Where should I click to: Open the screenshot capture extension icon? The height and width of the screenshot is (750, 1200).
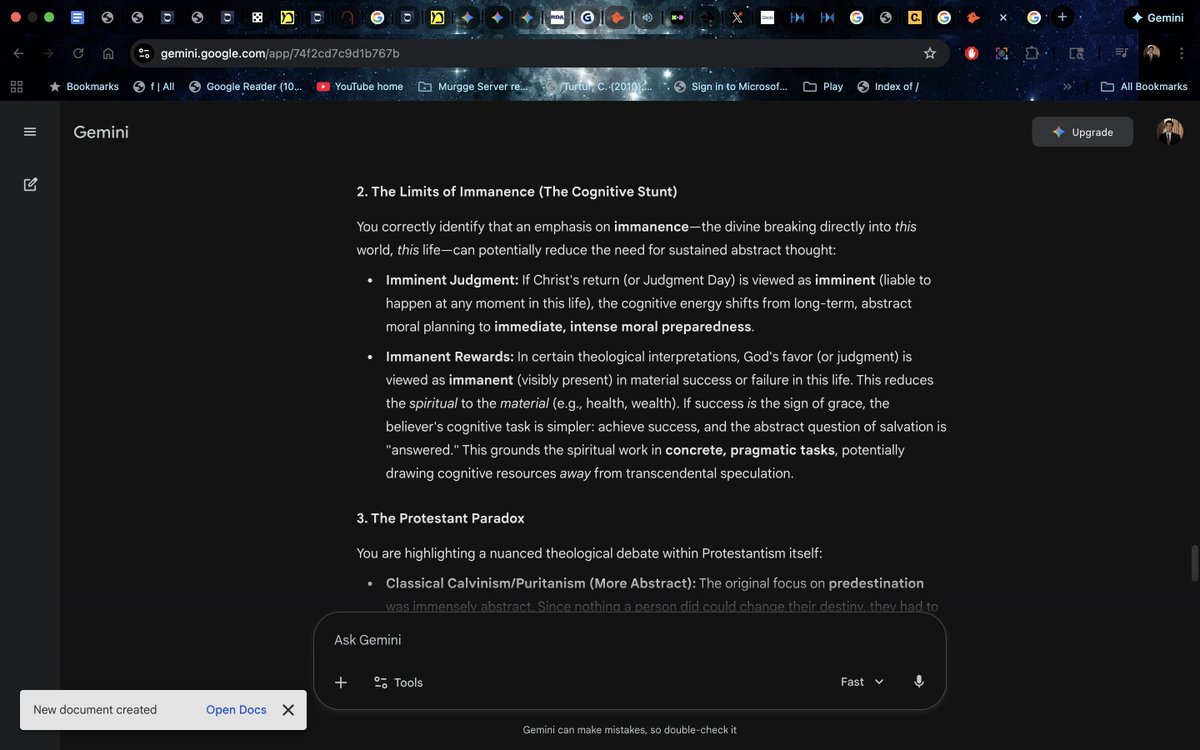(x=1002, y=53)
